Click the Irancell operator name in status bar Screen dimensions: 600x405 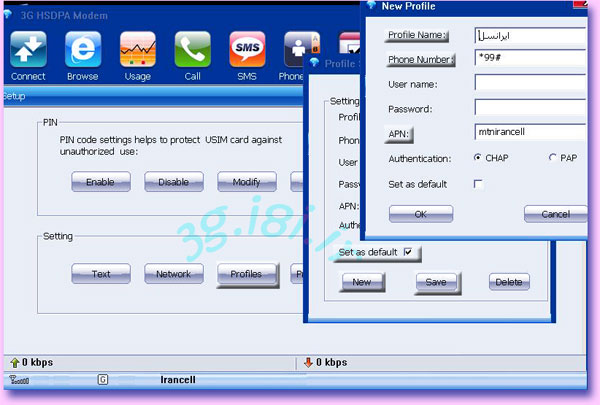click(178, 380)
